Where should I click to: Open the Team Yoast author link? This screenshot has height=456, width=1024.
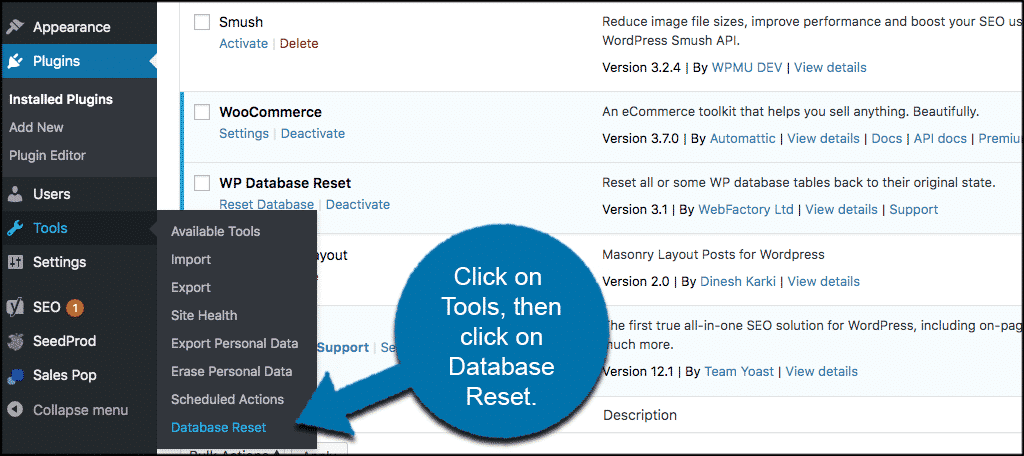point(739,372)
